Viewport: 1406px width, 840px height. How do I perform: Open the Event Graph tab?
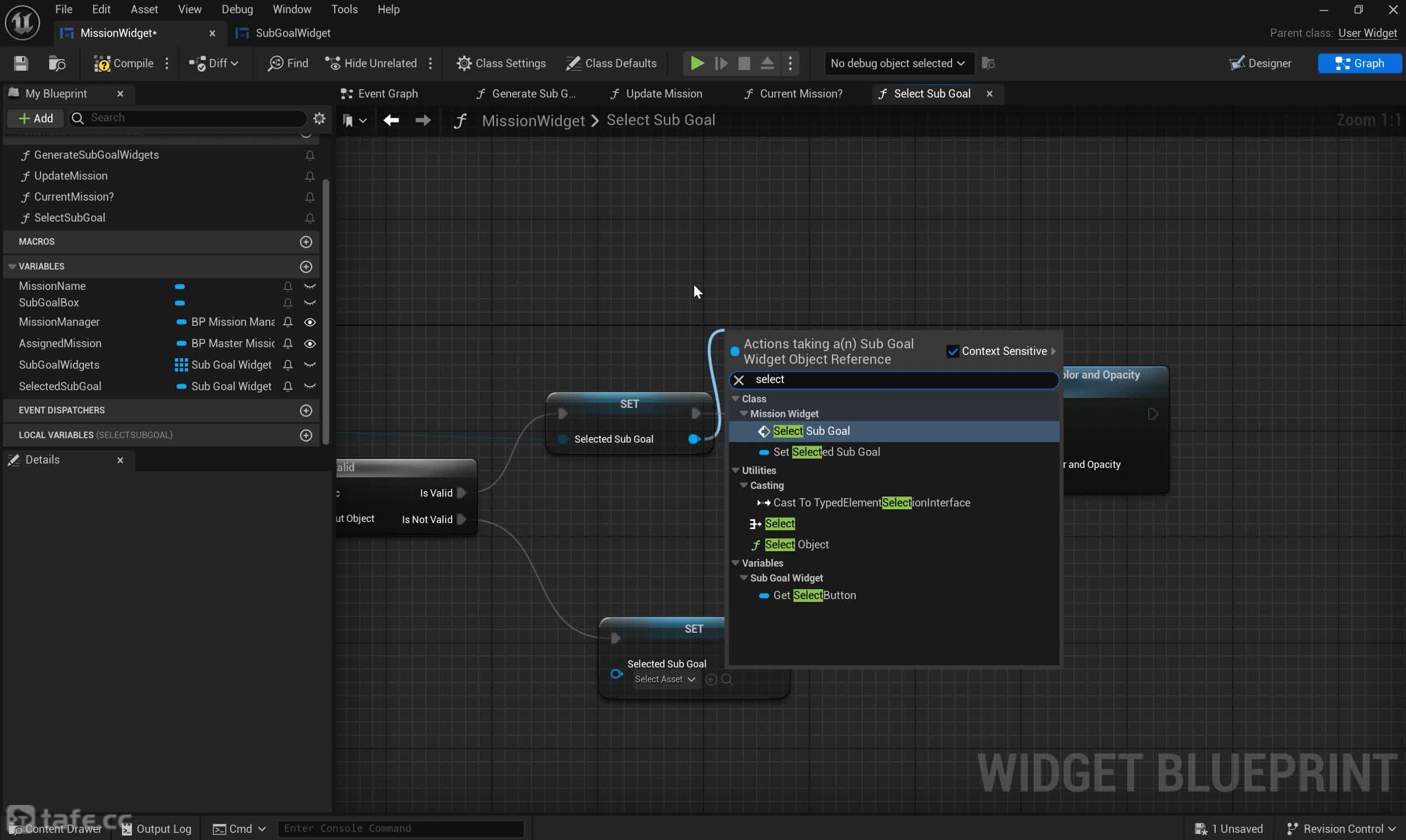(x=379, y=93)
